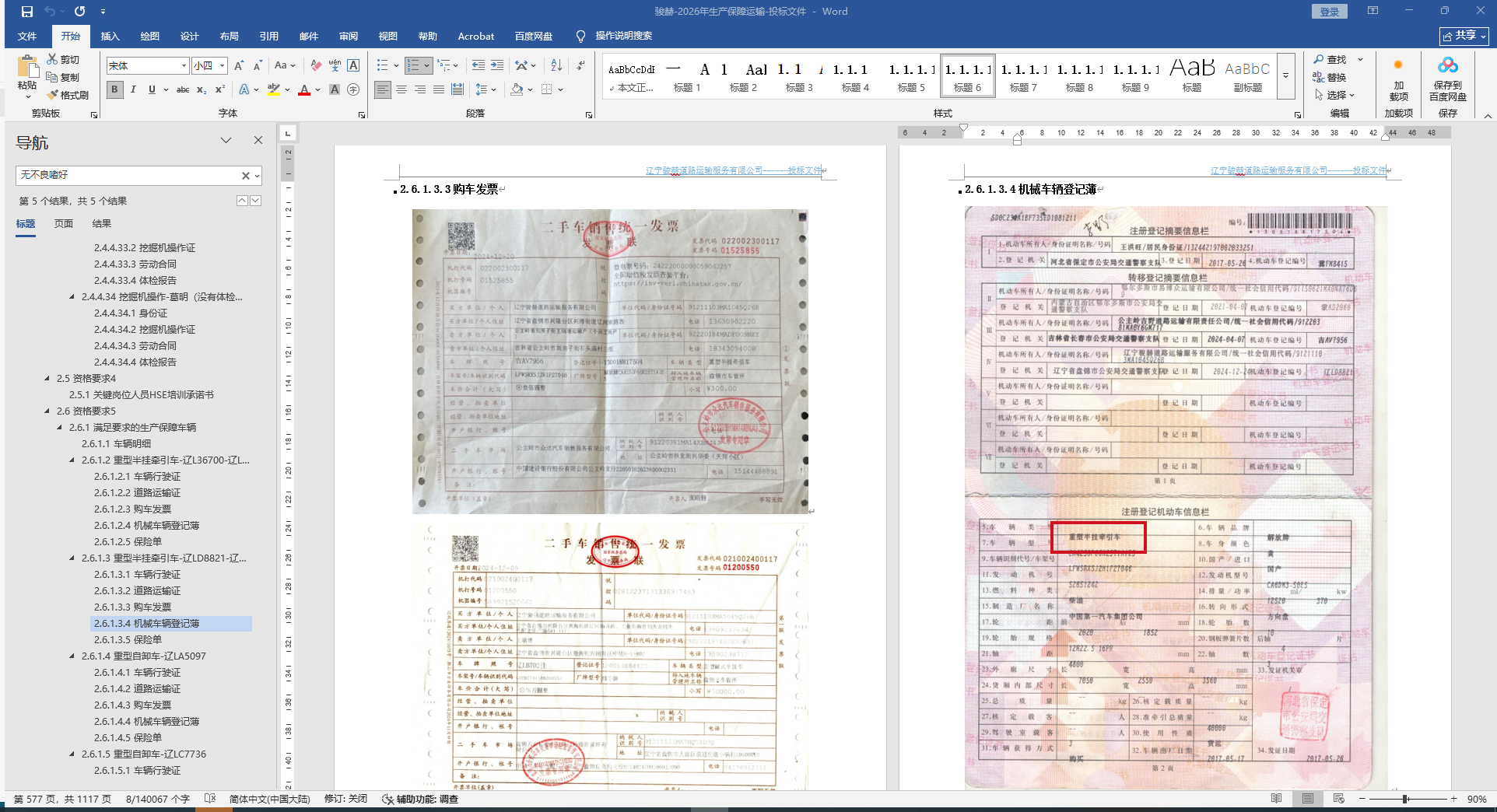Click the Save icon in title bar
The image size is (1497, 812).
click(x=27, y=12)
